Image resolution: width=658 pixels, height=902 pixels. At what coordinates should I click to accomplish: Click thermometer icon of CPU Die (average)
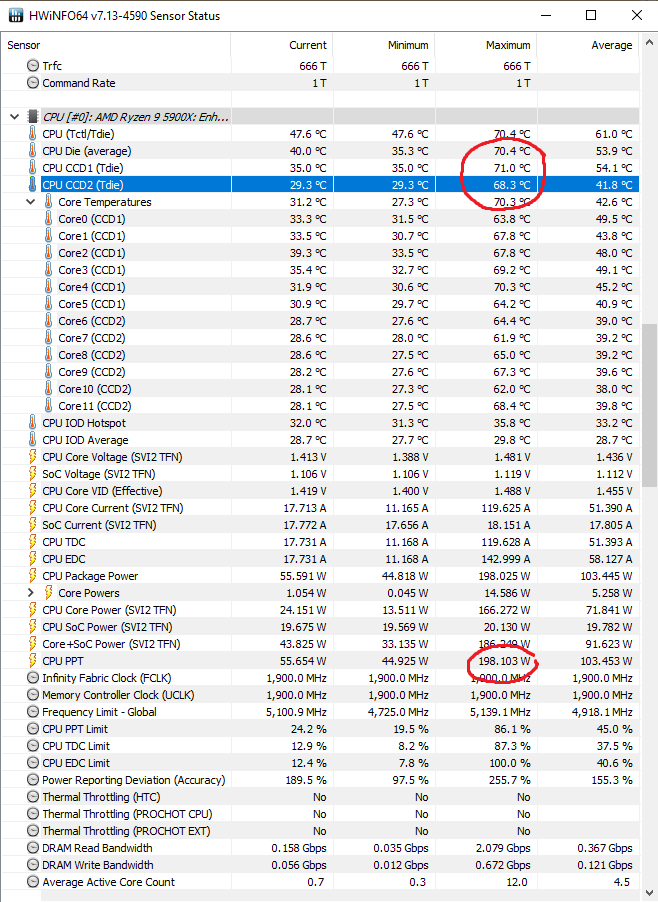coord(32,151)
